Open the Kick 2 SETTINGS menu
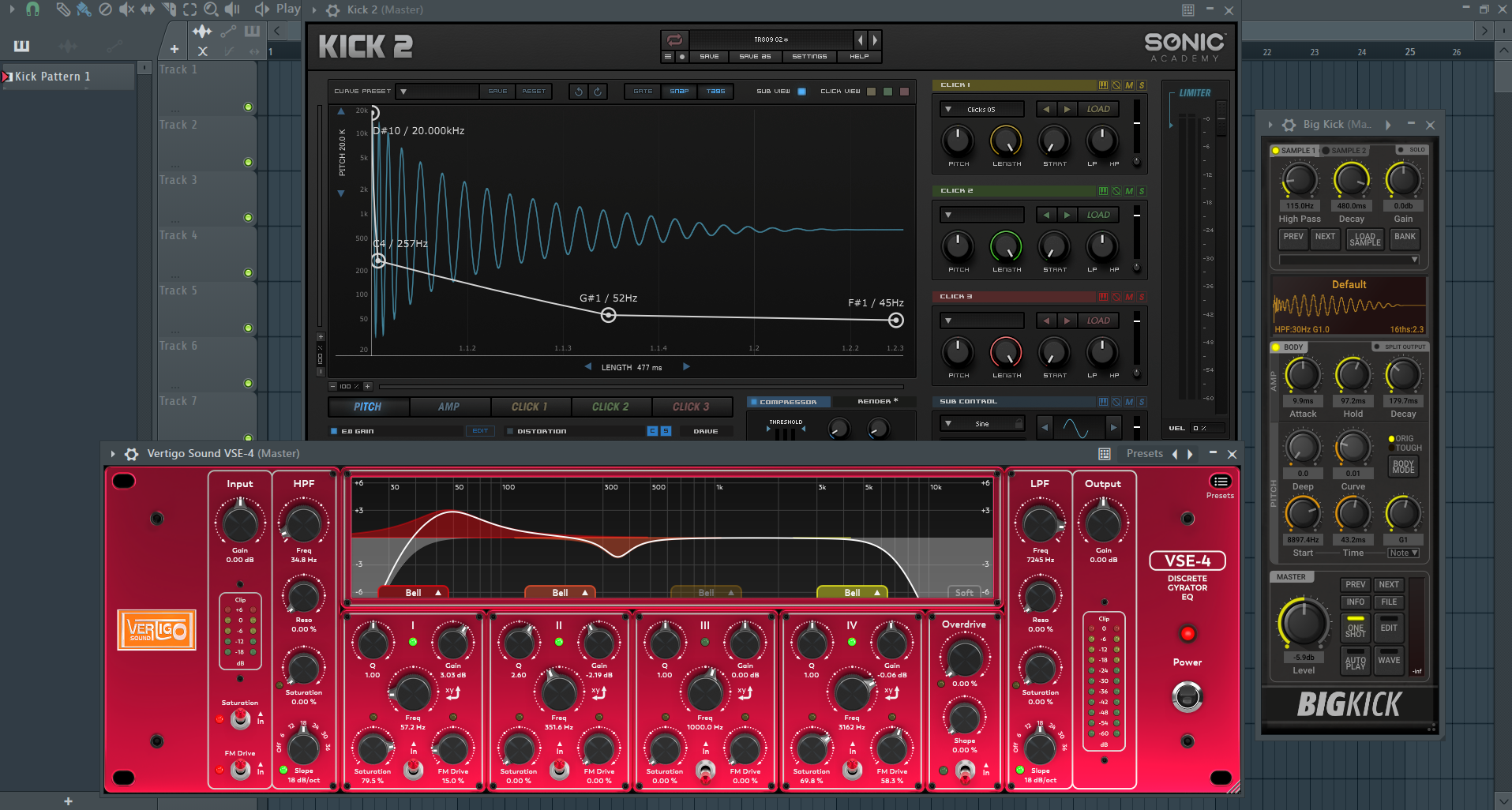The width and height of the screenshot is (1512, 810). coord(810,57)
